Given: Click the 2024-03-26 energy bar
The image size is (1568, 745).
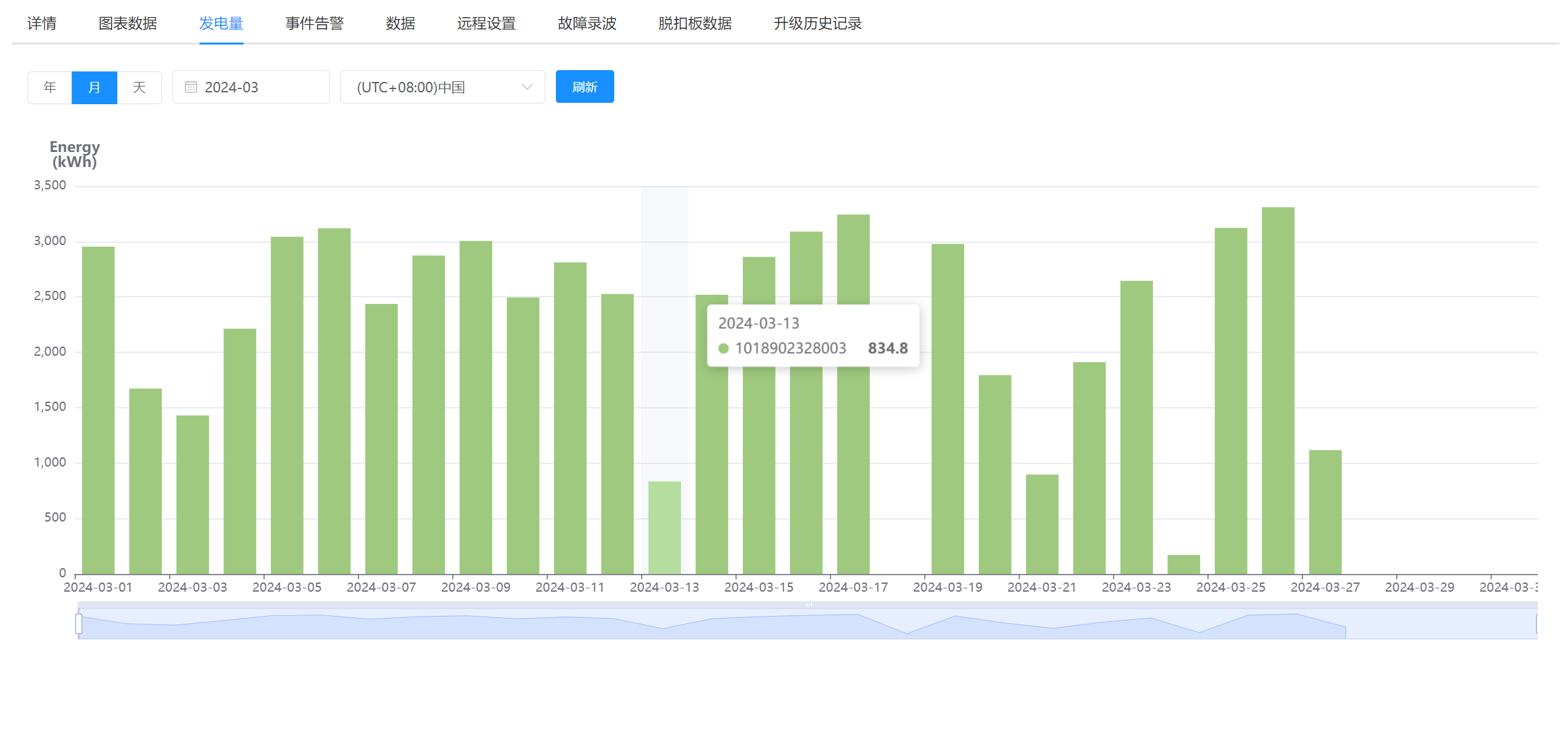Looking at the screenshot, I should coord(1278,391).
